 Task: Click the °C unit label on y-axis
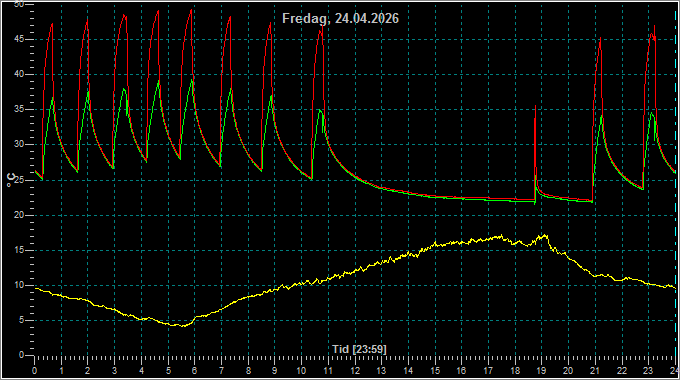pos(11,180)
